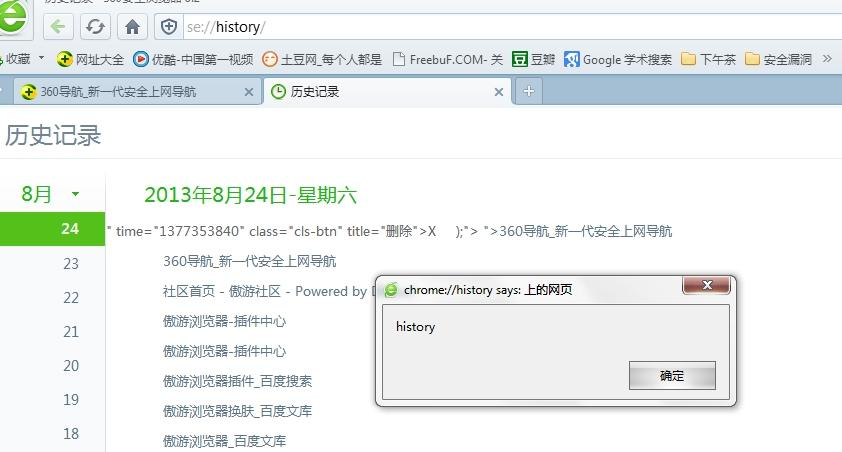Image resolution: width=842 pixels, height=452 pixels.
Task: Open the FreebuF.COM bookmark
Action: [x=447, y=59]
